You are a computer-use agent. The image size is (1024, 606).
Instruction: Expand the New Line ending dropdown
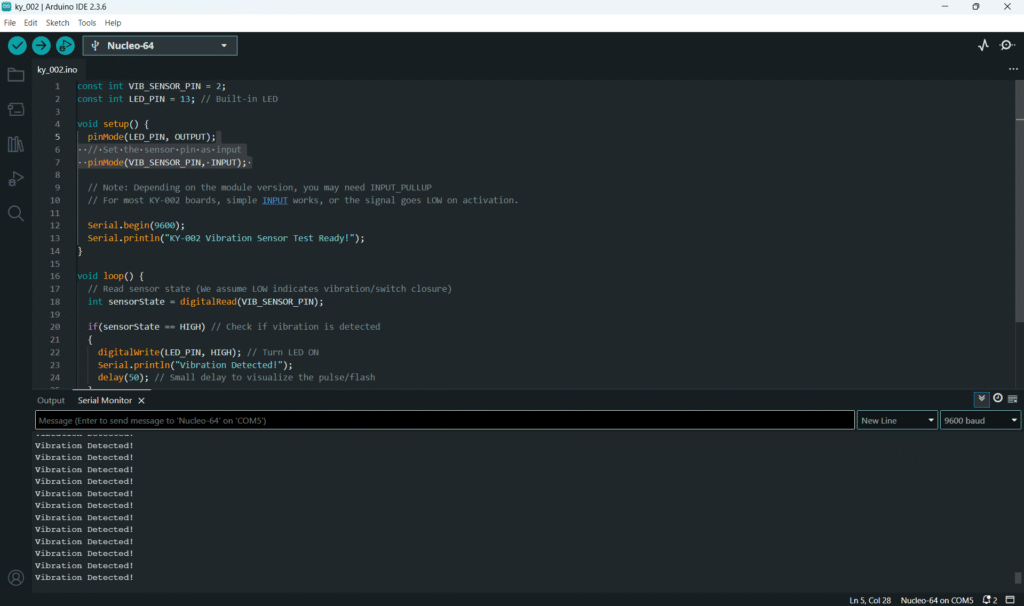(x=897, y=421)
